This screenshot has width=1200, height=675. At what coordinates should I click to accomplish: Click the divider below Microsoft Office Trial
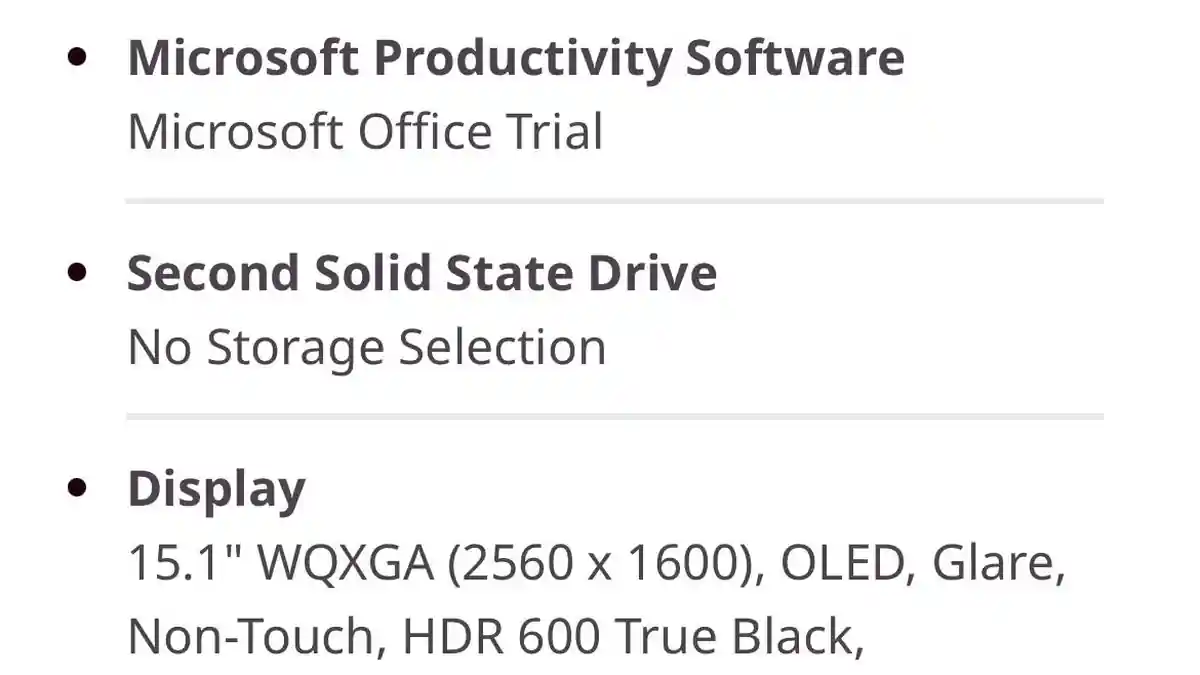point(614,201)
